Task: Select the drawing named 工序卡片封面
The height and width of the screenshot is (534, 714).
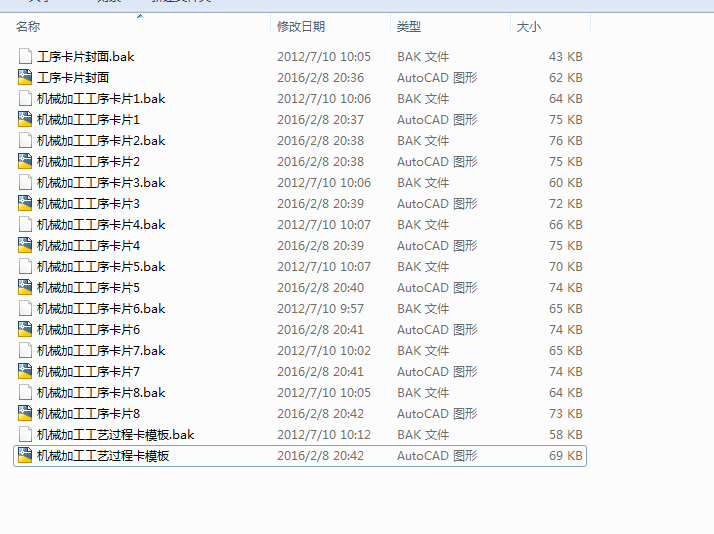Action: click(x=73, y=77)
